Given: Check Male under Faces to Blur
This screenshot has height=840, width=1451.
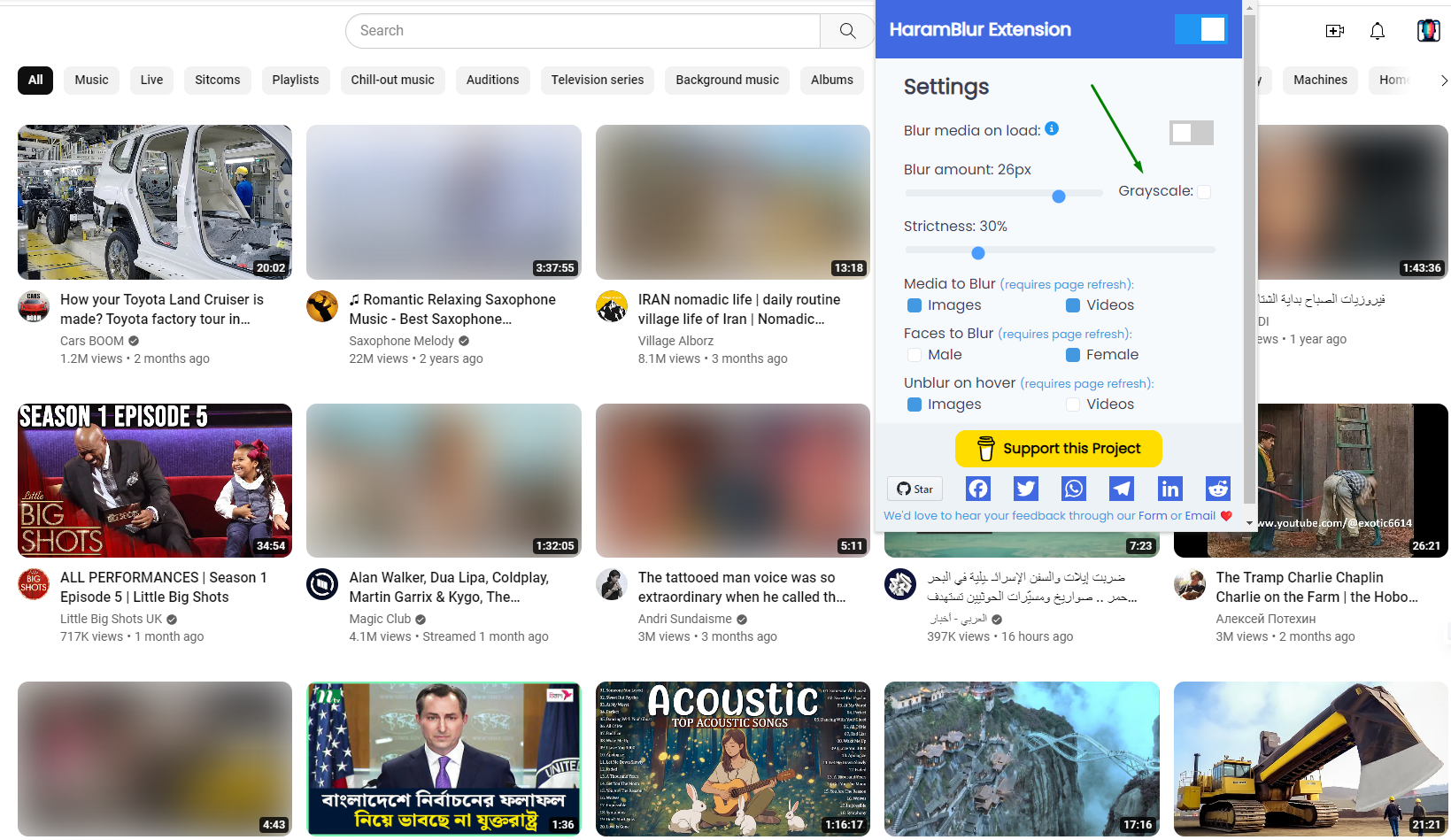Looking at the screenshot, I should coord(915,355).
